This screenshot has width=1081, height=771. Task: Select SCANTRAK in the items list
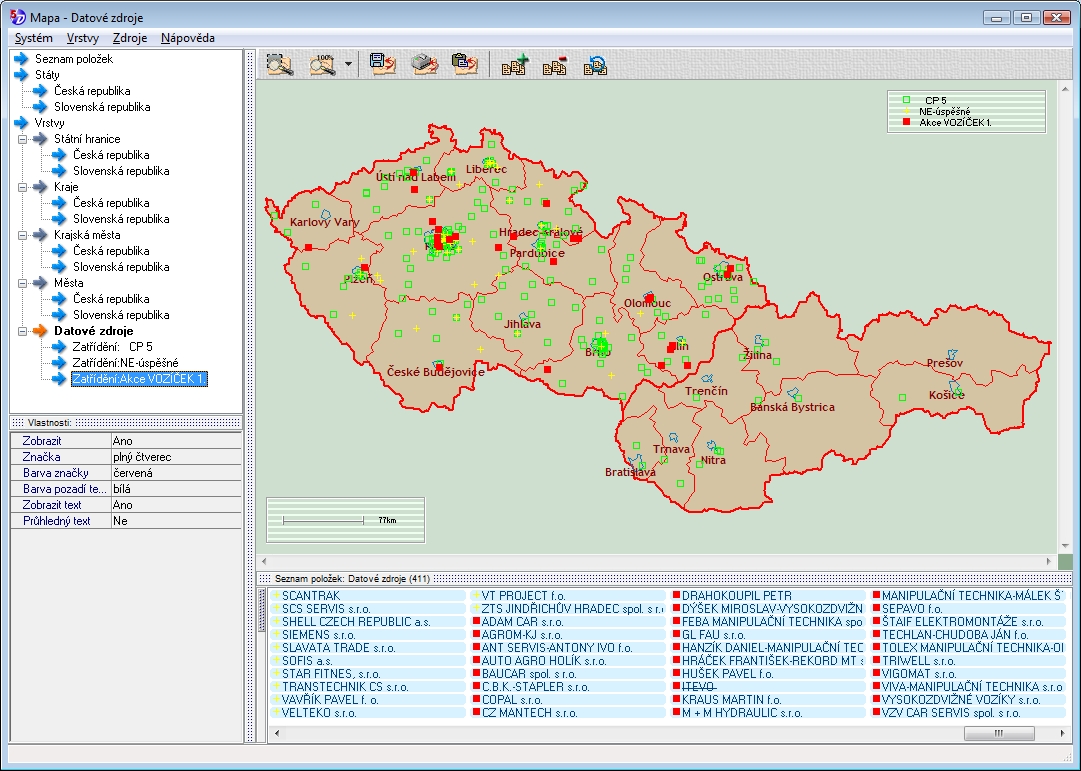(x=311, y=595)
